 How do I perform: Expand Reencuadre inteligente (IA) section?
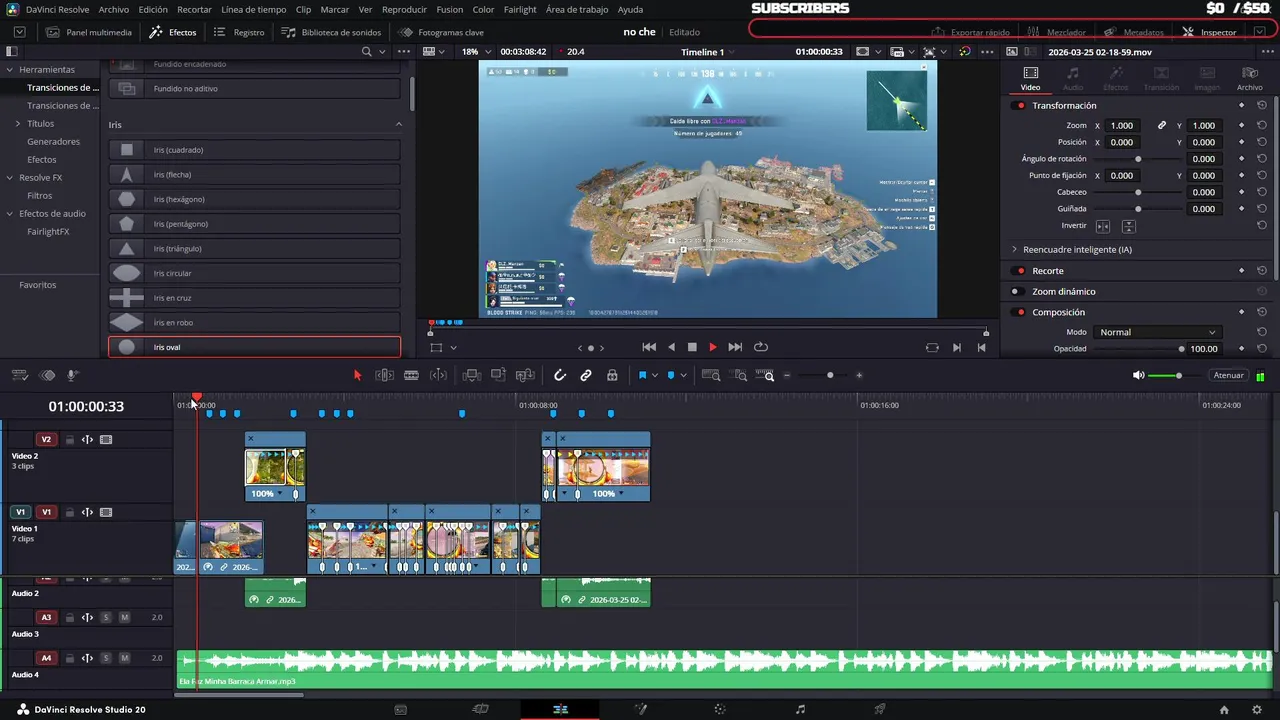click(x=1014, y=249)
